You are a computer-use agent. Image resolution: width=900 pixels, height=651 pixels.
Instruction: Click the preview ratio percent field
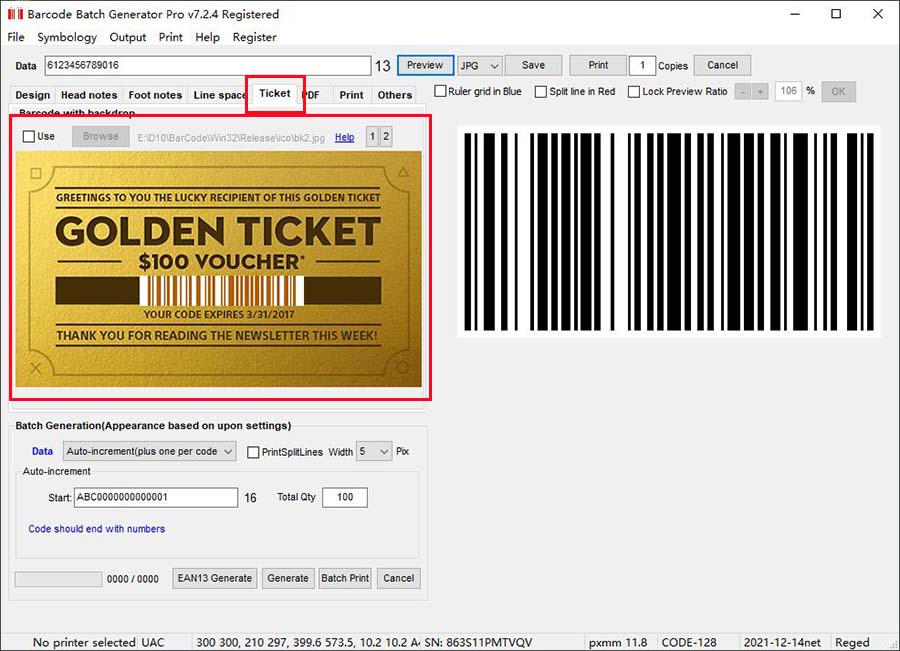[x=788, y=91]
